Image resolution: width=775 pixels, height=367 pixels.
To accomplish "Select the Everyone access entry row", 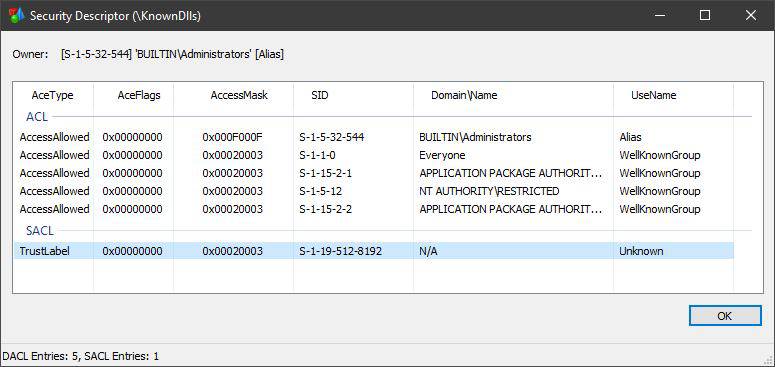I will click(x=374, y=155).
